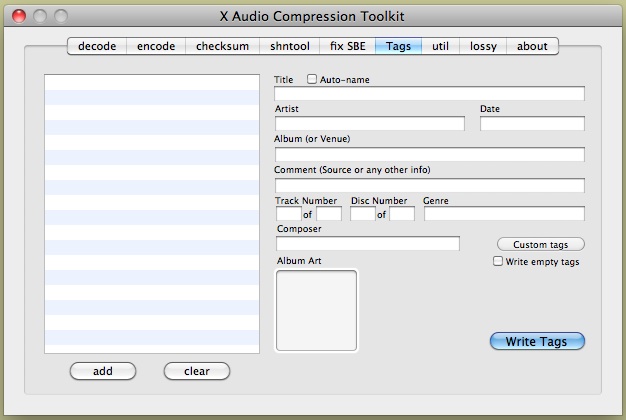Click the Write Tags button
This screenshot has height=420, width=626.
click(537, 341)
